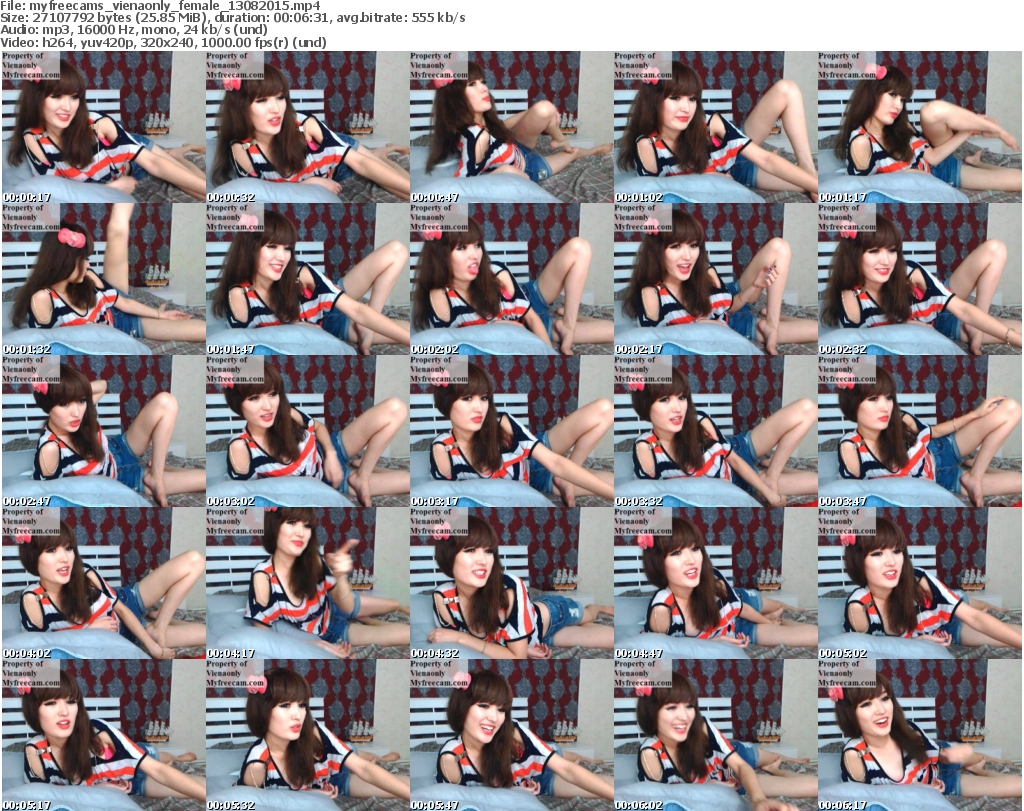Select the Size line reading 27107792 bytes
The height and width of the screenshot is (811, 1024).
[x=232, y=18]
